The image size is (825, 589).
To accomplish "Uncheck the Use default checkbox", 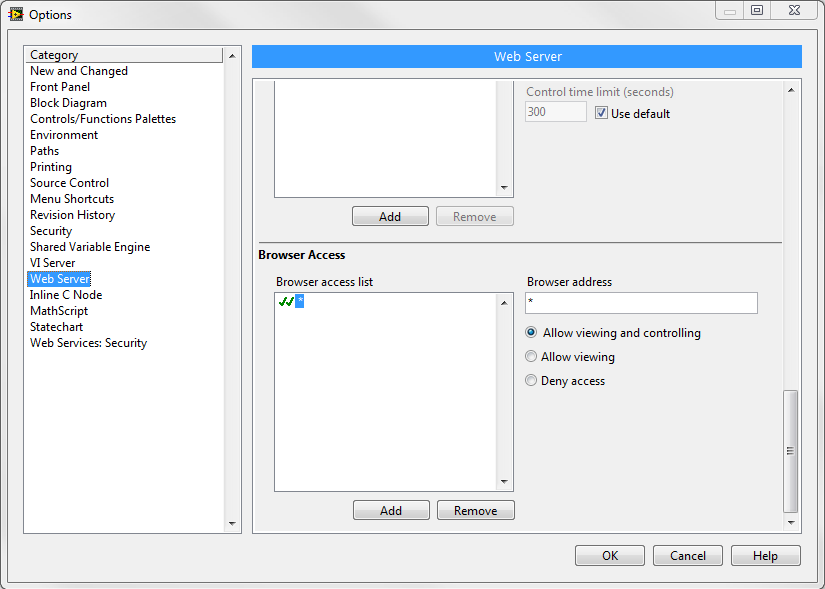I will click(x=601, y=113).
